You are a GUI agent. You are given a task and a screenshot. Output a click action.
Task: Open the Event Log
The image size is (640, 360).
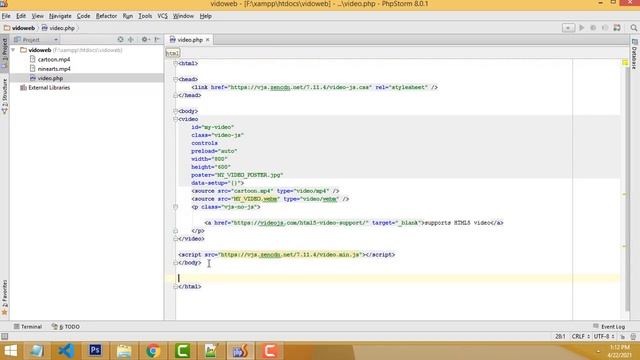(x=609, y=327)
